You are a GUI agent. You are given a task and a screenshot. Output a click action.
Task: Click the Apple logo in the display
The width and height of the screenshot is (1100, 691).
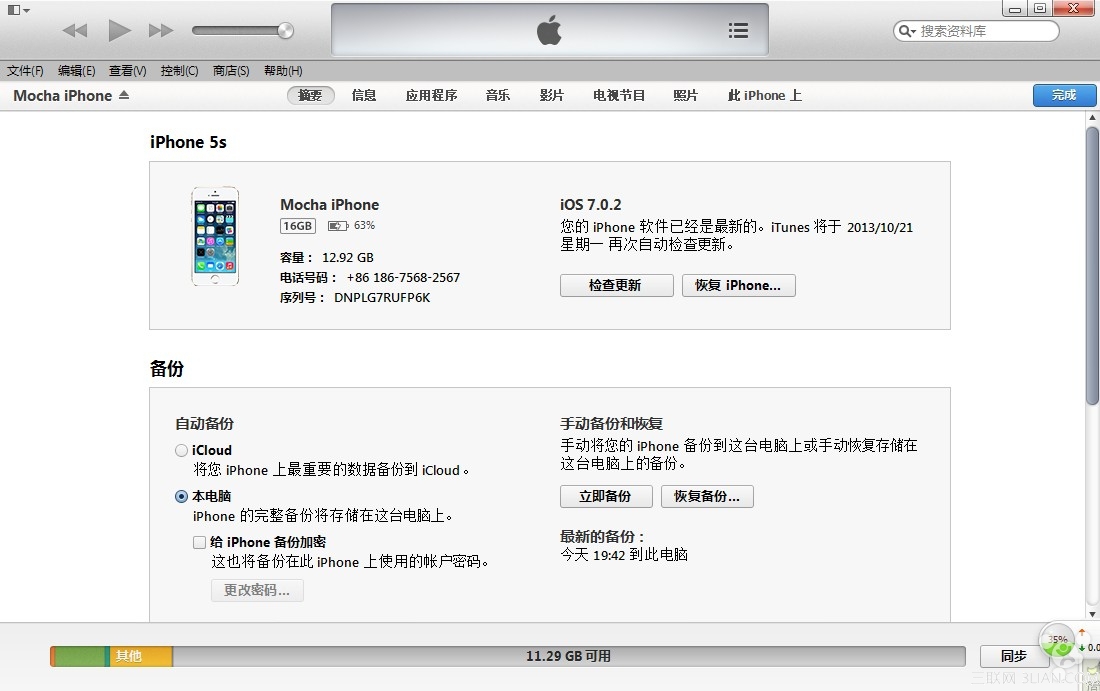pyautogui.click(x=549, y=30)
